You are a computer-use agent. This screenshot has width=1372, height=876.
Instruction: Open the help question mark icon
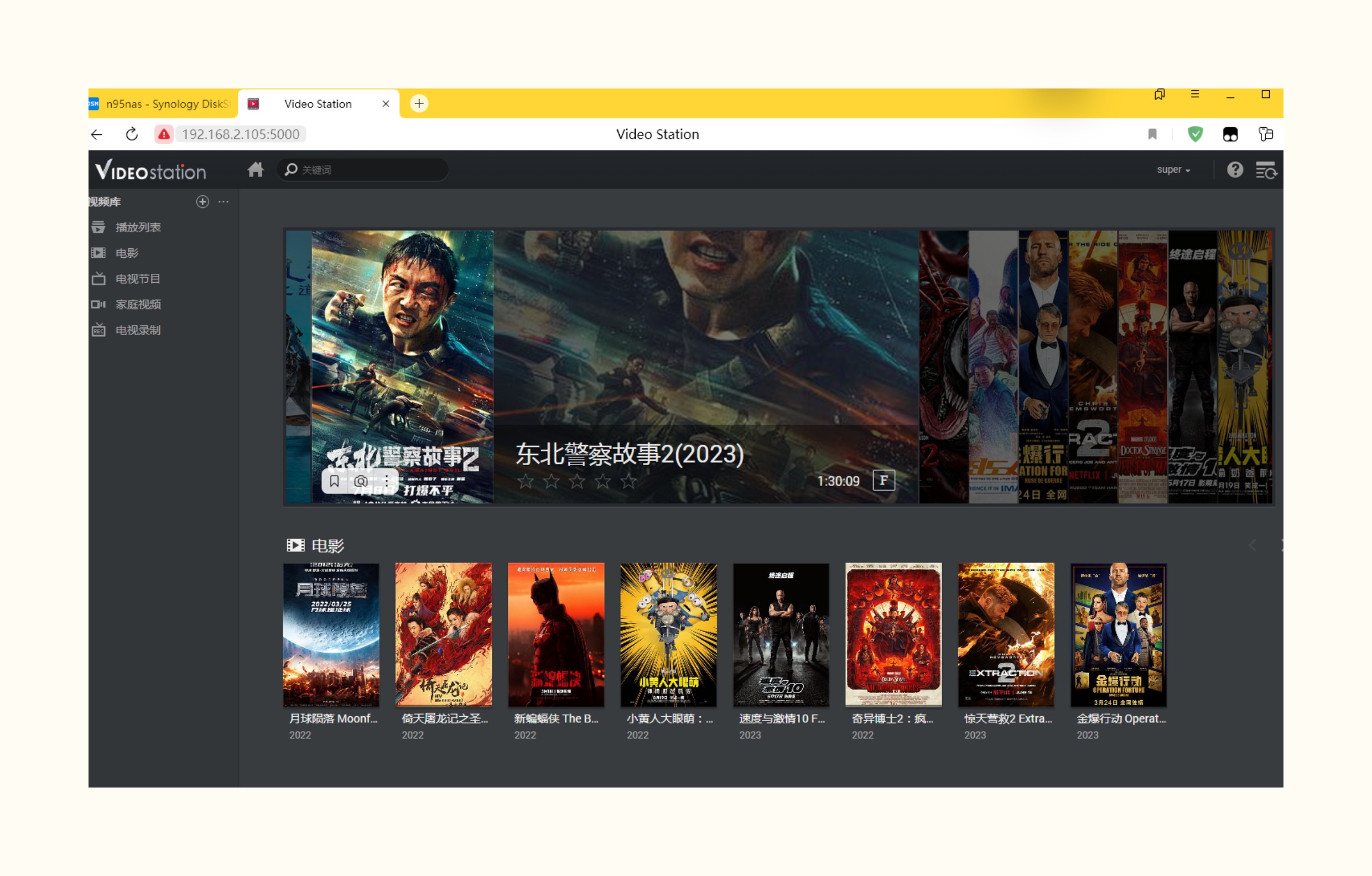[x=1235, y=170]
